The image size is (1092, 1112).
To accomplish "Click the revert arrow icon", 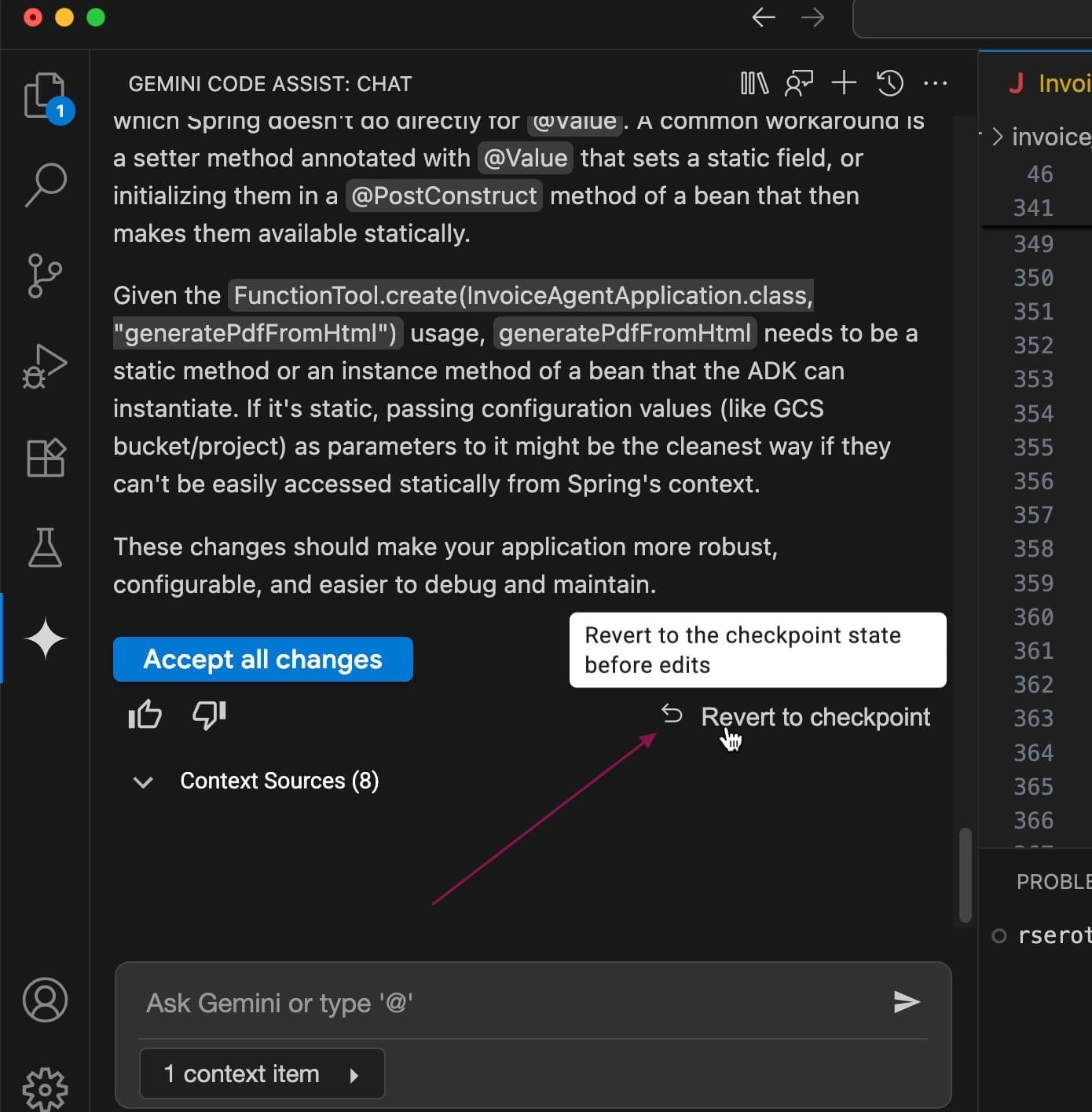I will click(x=672, y=714).
